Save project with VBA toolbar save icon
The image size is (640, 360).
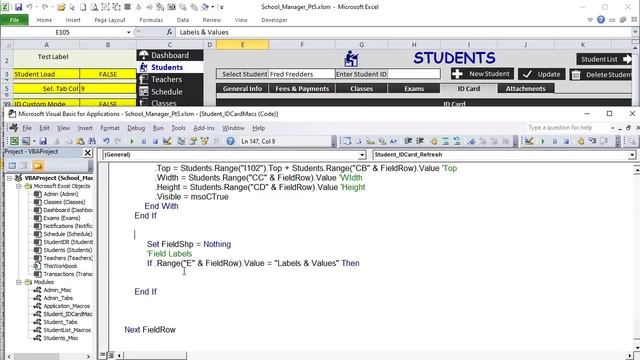43,141
